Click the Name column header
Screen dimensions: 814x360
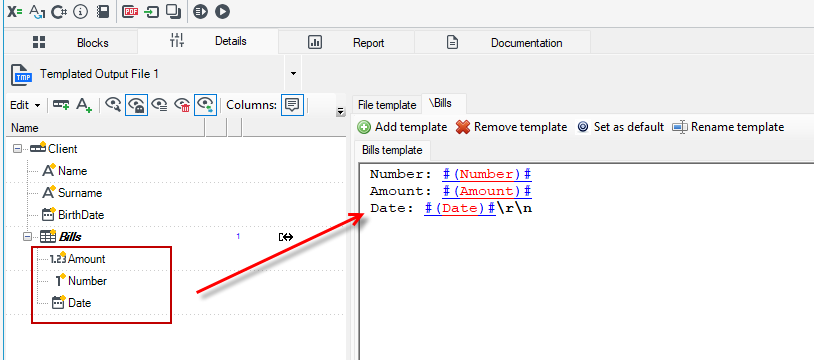[106, 128]
